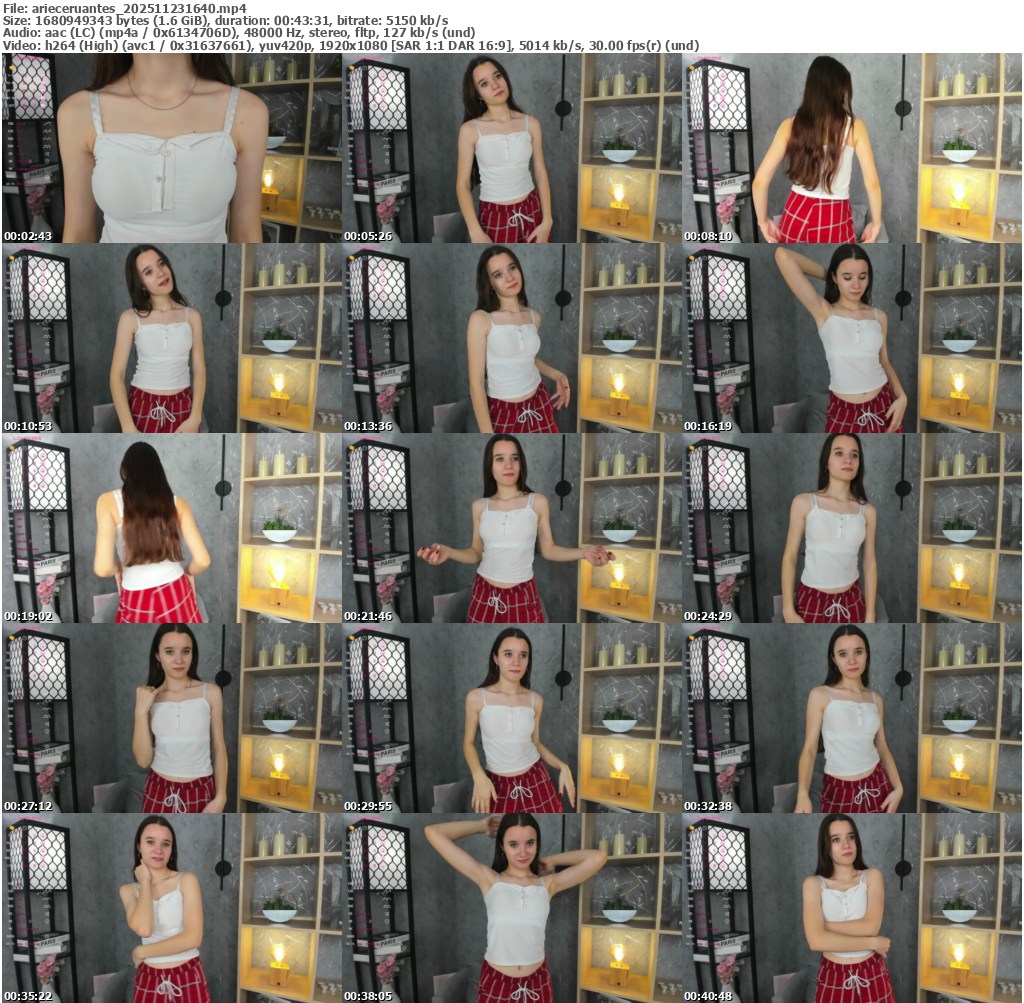1024x1003 pixels.
Task: Select the frame at 00:38:05
Action: coord(511,908)
